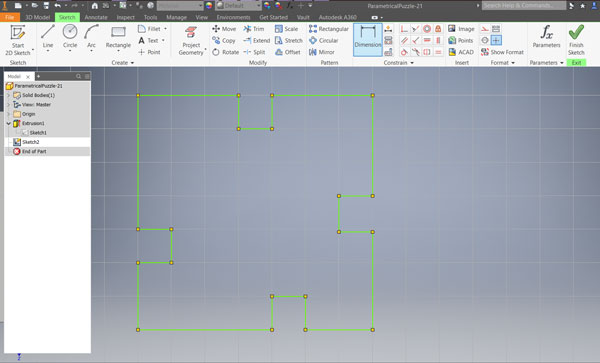This screenshot has width=600, height=363.
Task: Apply the Concentric constraint
Action: pos(427,29)
